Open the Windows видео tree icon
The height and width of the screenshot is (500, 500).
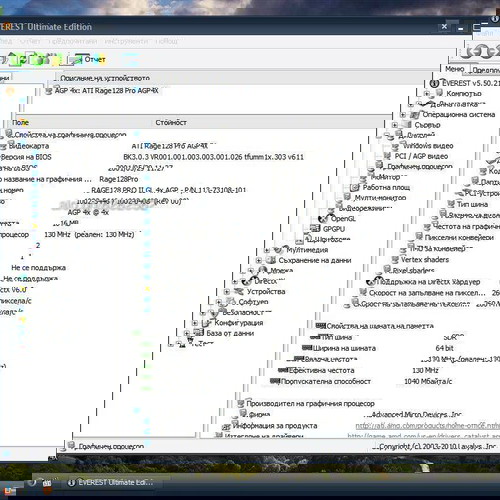click(395, 146)
